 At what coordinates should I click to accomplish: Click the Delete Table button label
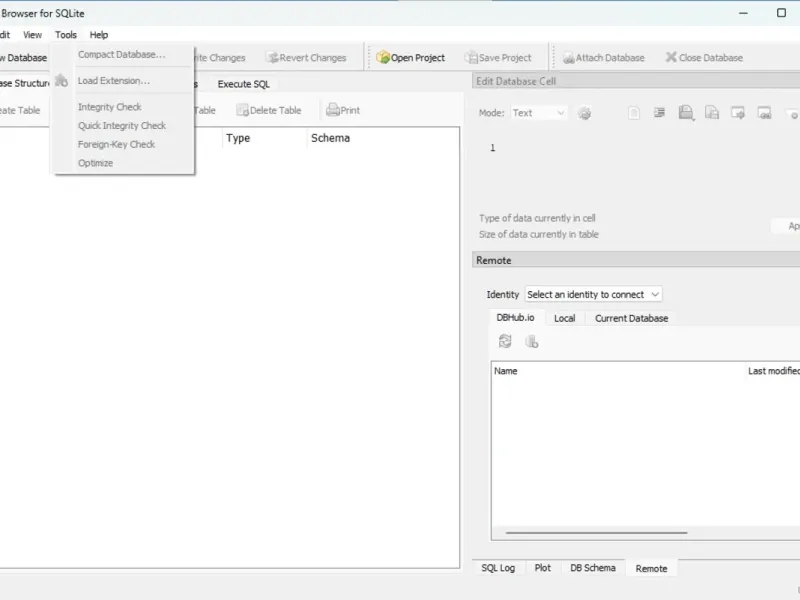[276, 110]
